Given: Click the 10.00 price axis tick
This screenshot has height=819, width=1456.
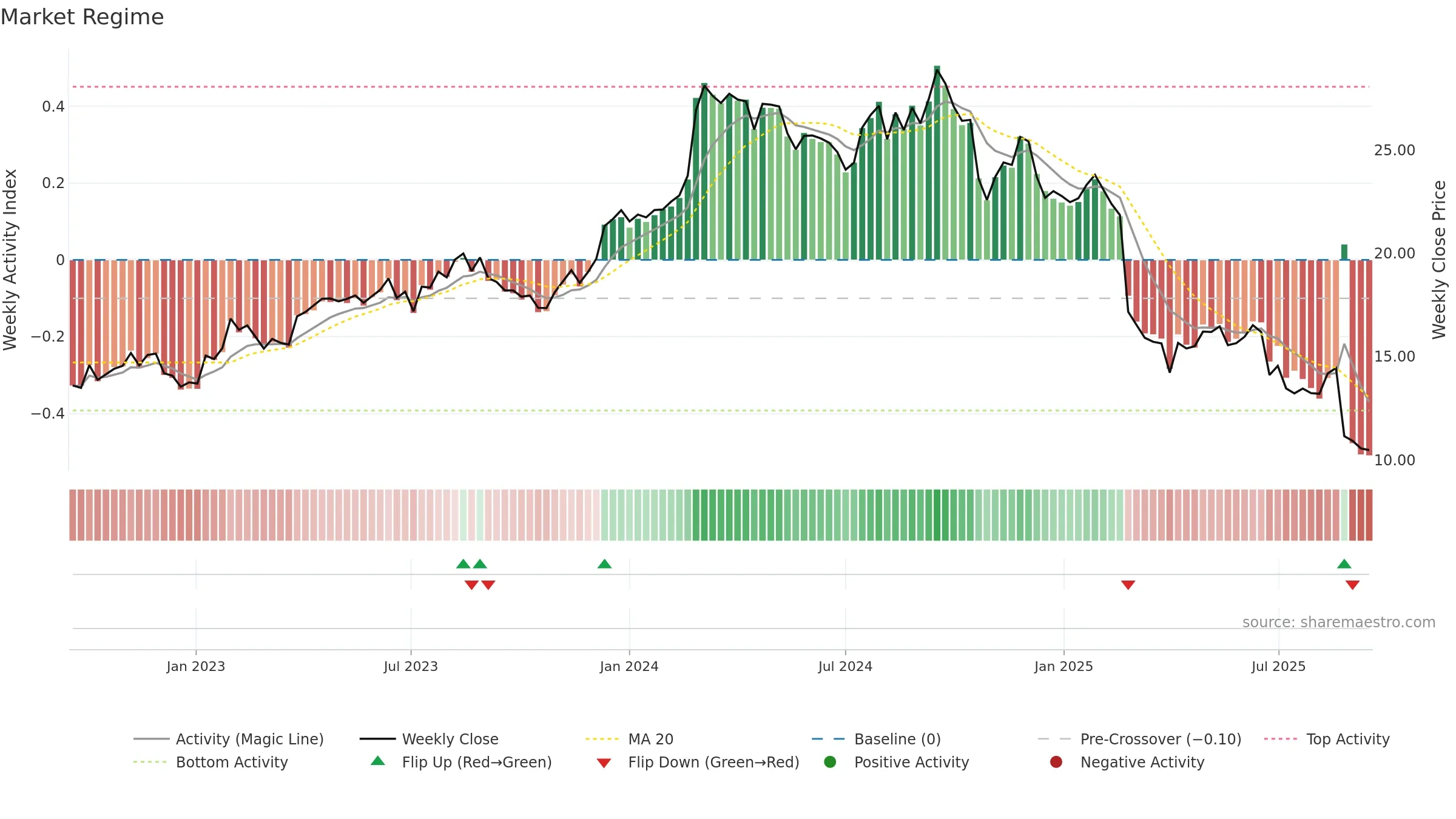Looking at the screenshot, I should 1394,460.
